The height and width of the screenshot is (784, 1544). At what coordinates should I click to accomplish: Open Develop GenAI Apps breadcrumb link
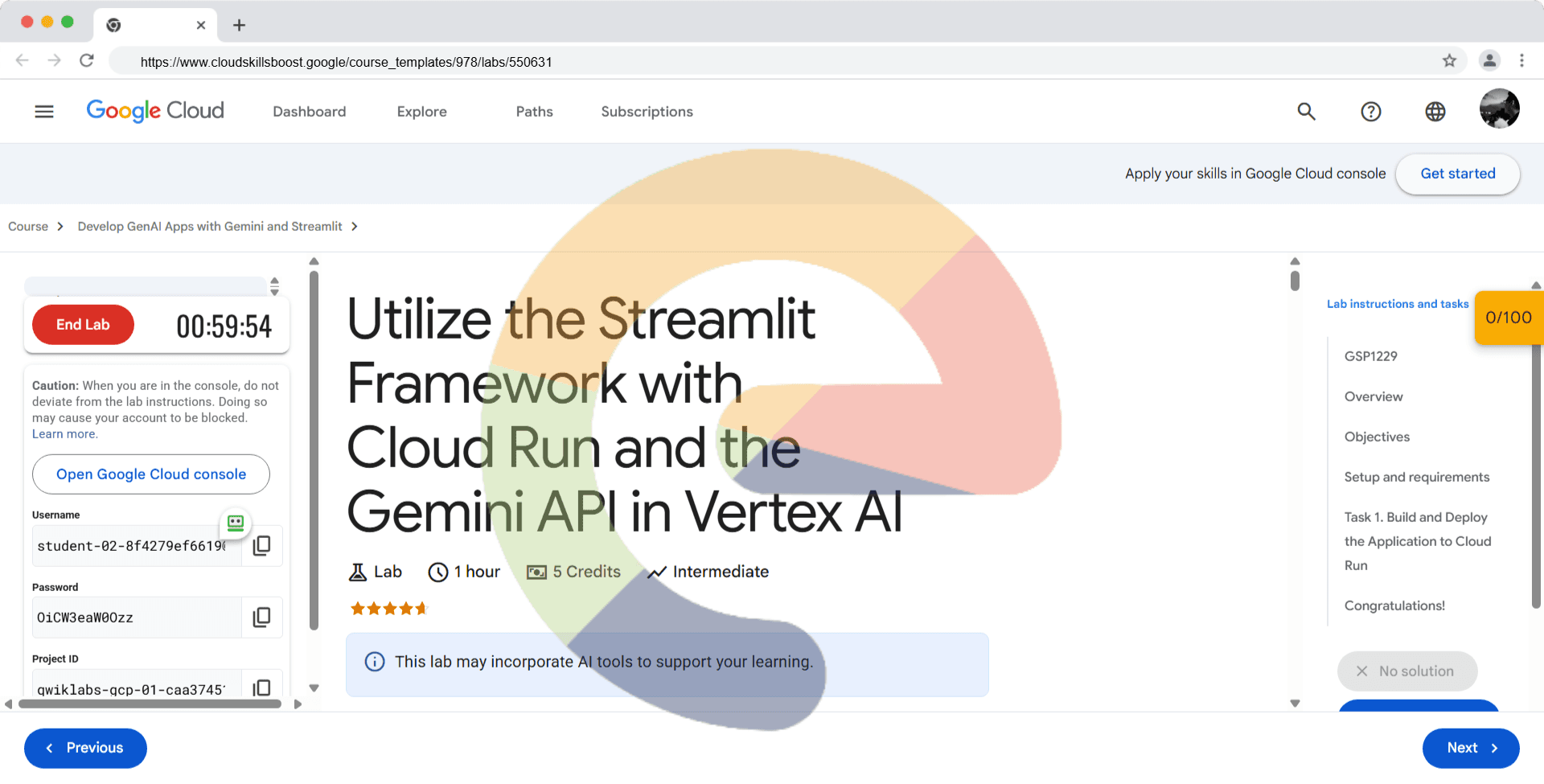click(x=210, y=227)
